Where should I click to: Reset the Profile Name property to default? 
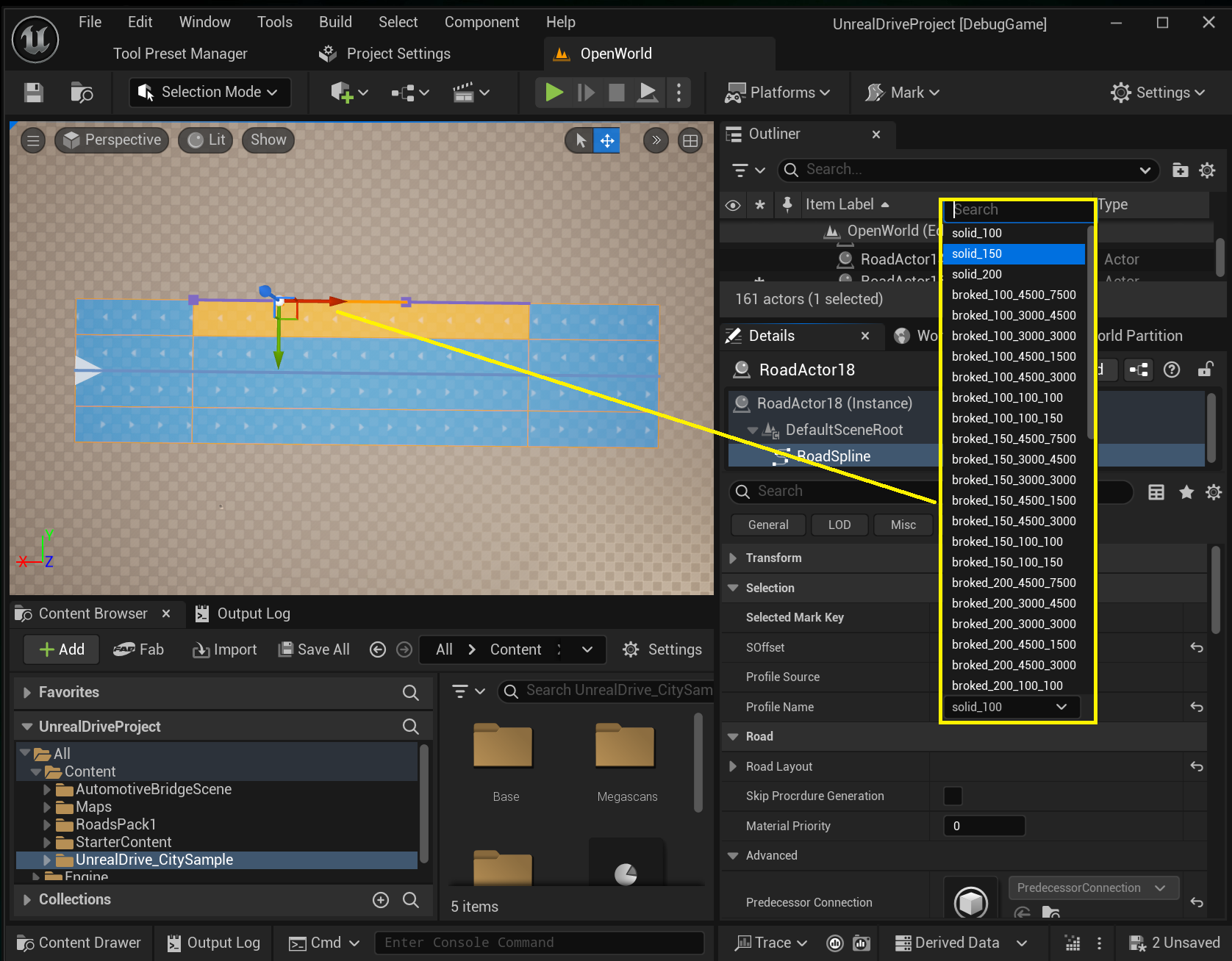coord(1197,707)
